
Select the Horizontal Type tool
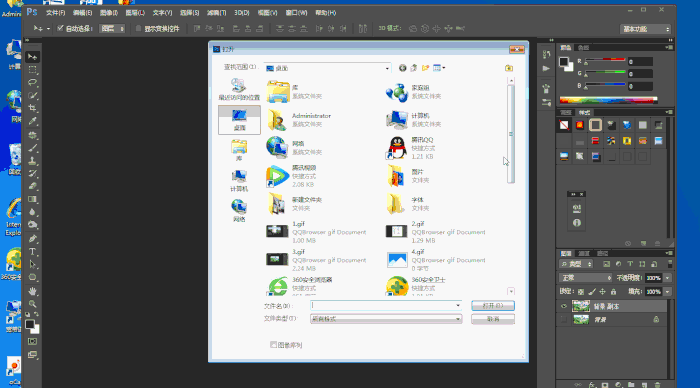[x=32, y=251]
